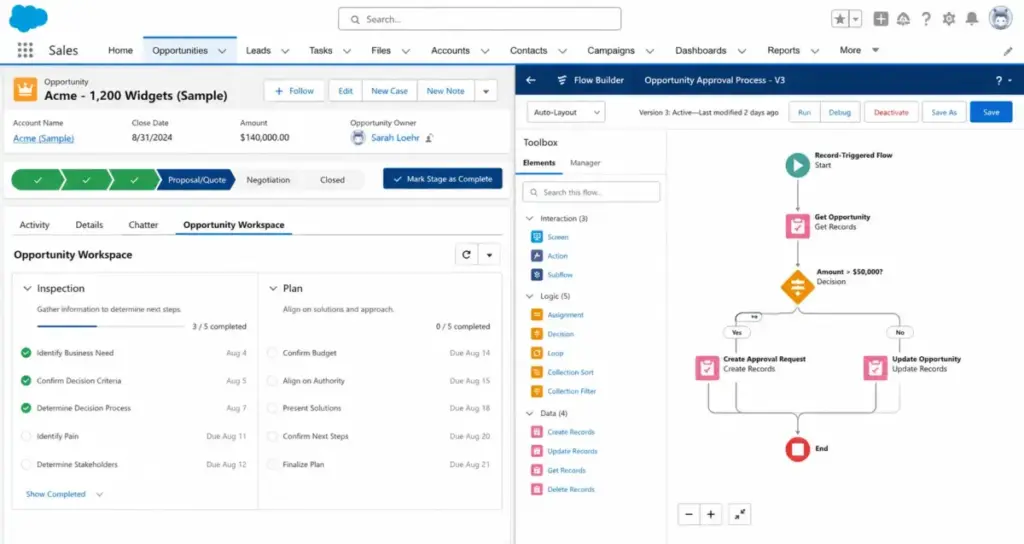Open user profile avatar
The image size is (1024, 544).
[x=1000, y=18]
